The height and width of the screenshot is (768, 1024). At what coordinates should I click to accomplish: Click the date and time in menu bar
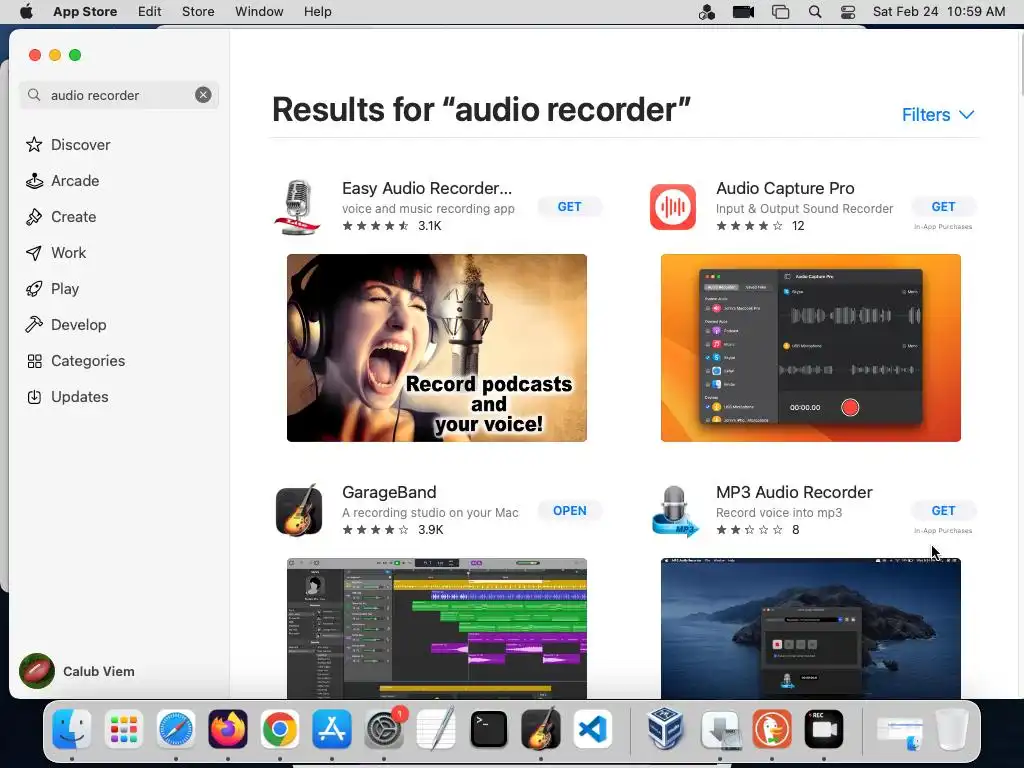938,12
